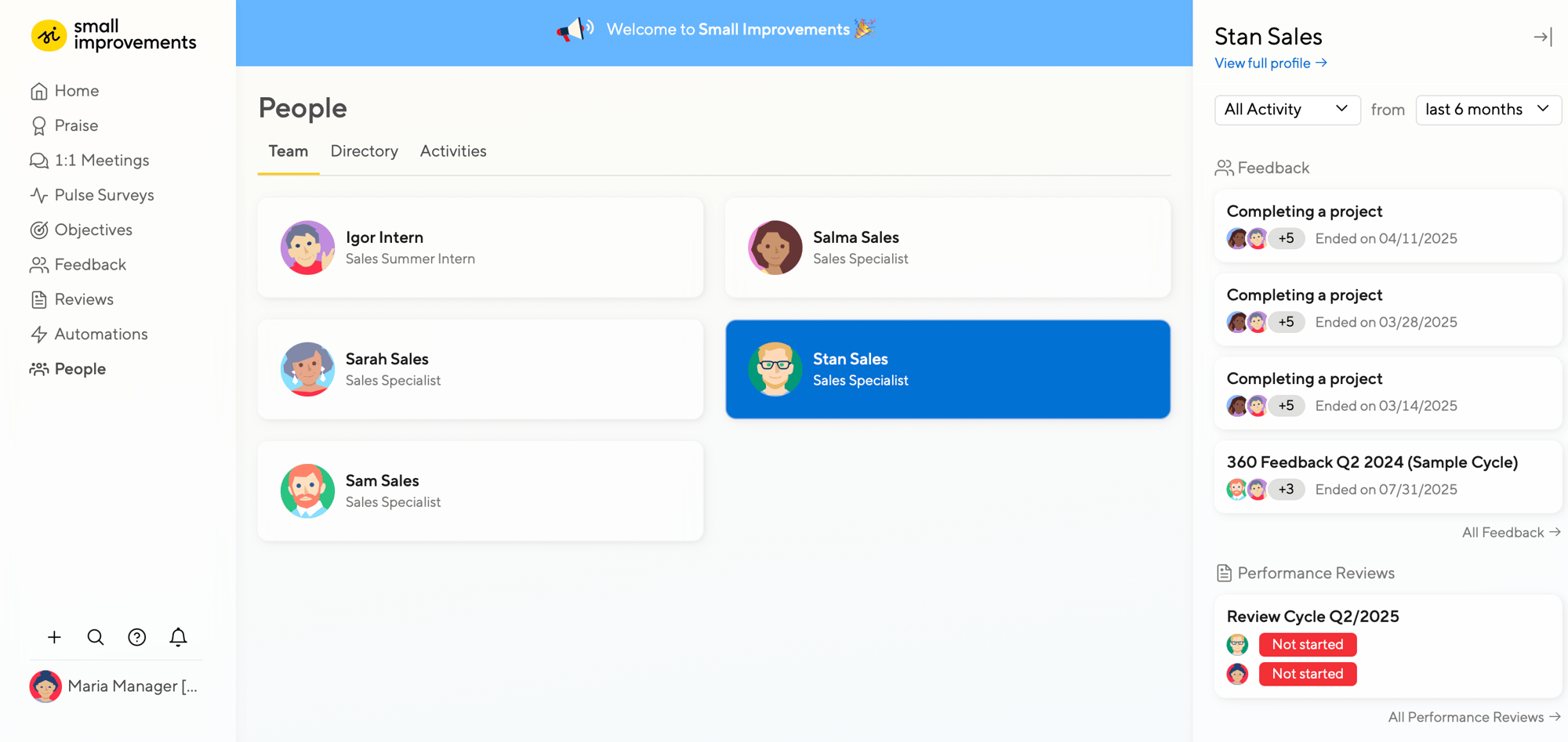Open the help question mark icon
Image resolution: width=1568 pixels, height=742 pixels.
pos(137,637)
